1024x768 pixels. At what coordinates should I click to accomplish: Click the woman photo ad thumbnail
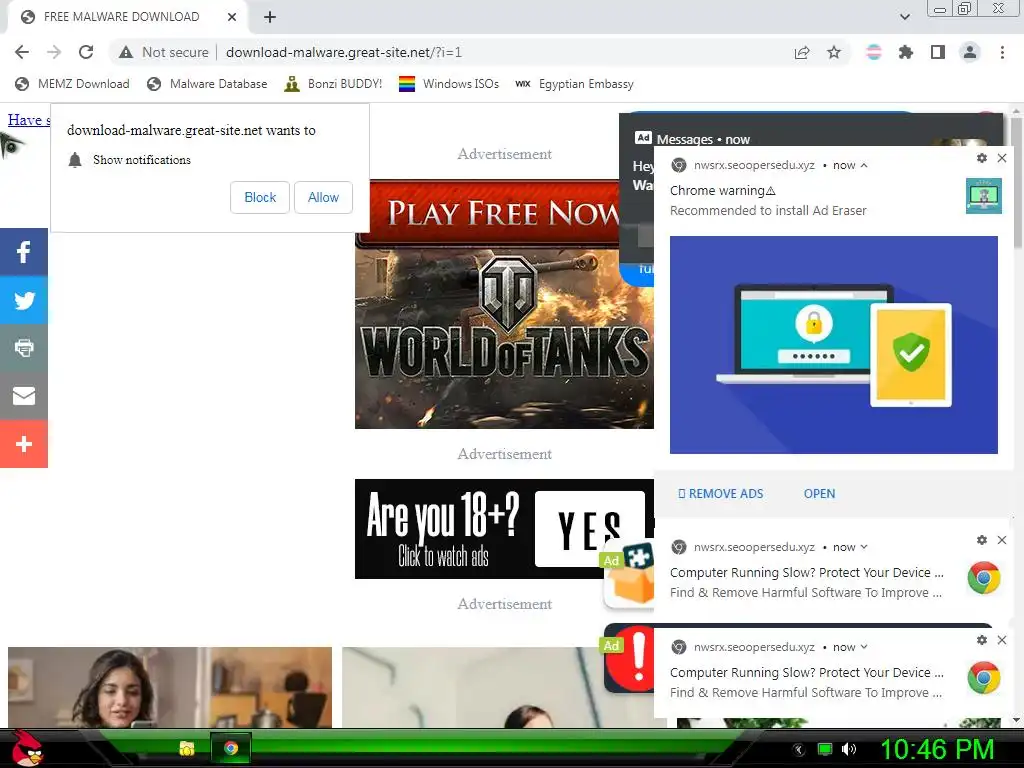[x=170, y=687]
